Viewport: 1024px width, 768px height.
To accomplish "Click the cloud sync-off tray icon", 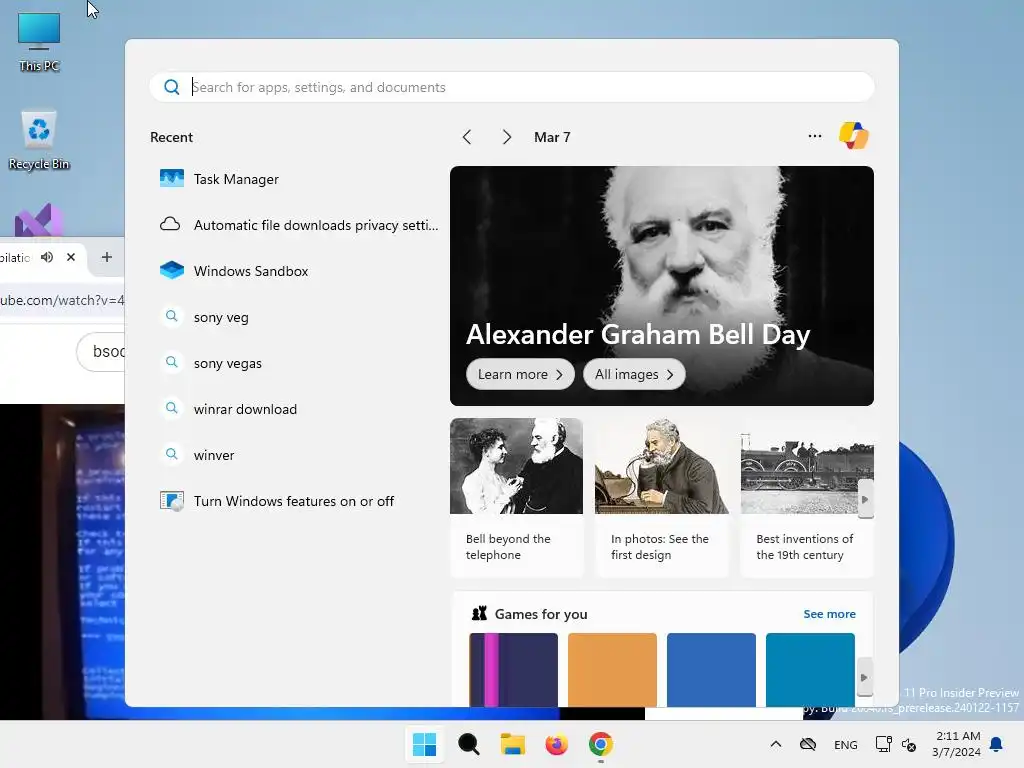I will click(x=808, y=744).
